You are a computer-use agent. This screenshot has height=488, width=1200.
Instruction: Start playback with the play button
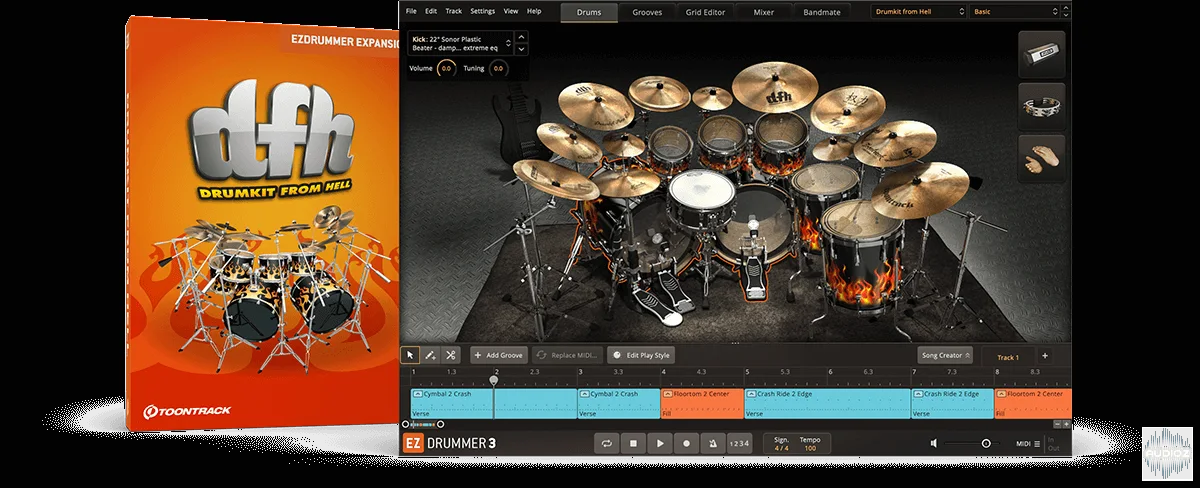(x=659, y=442)
